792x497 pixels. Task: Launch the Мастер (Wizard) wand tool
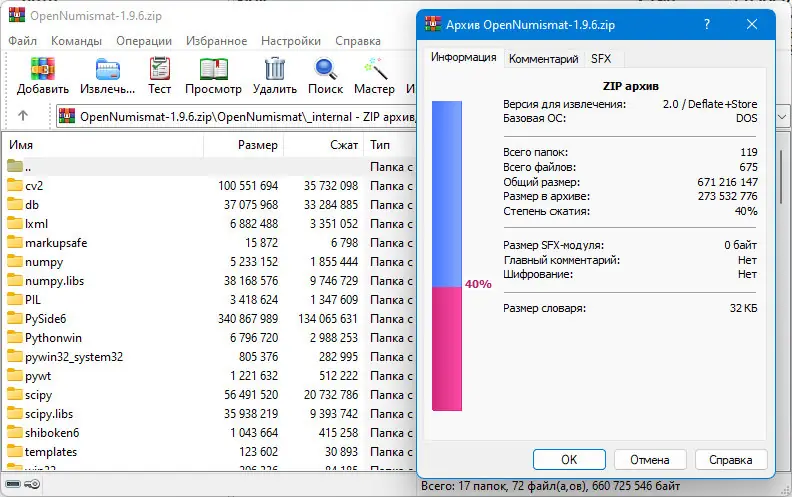(x=375, y=69)
